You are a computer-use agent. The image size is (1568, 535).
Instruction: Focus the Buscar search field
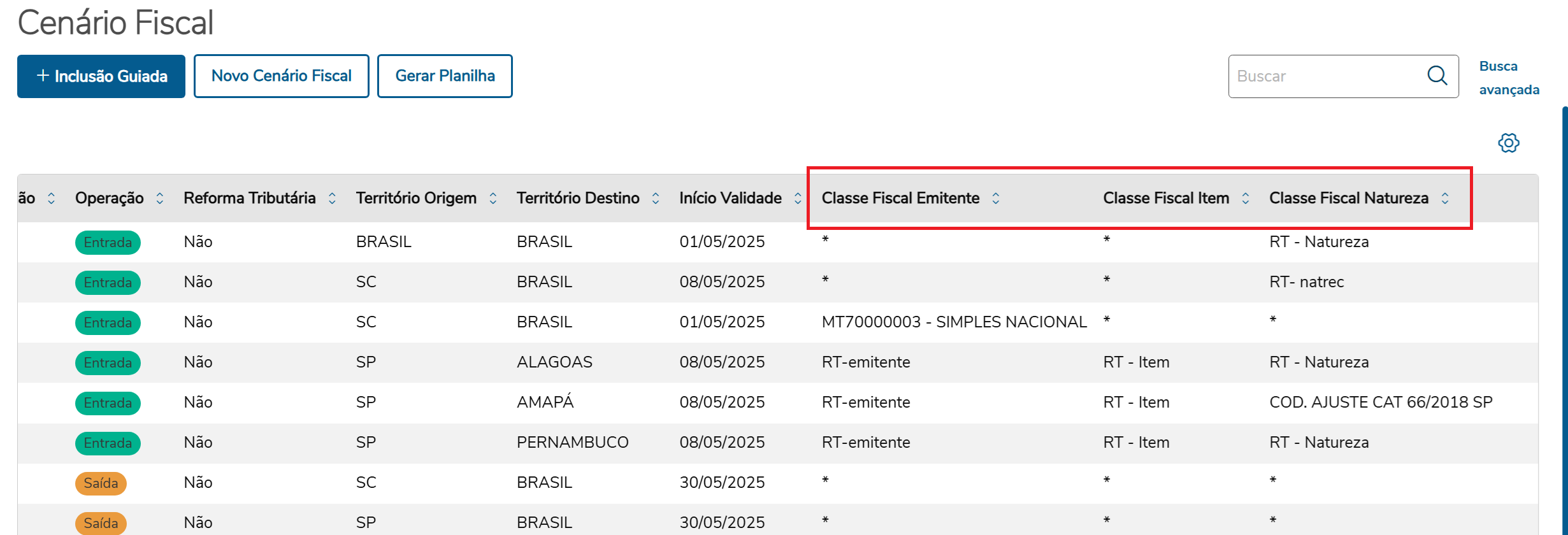[1325, 76]
